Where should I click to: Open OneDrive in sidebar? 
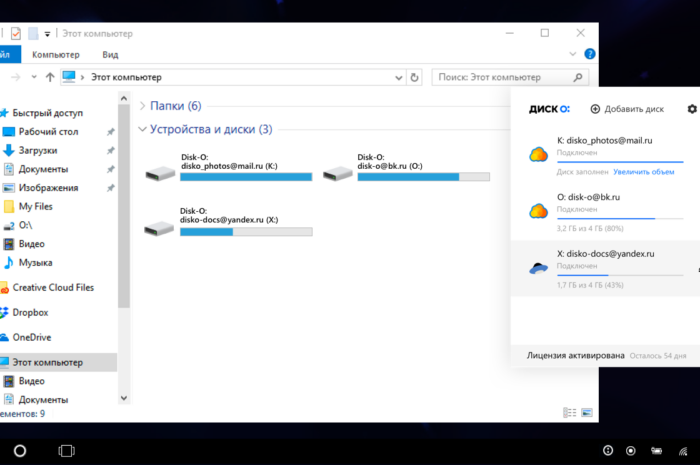32,337
